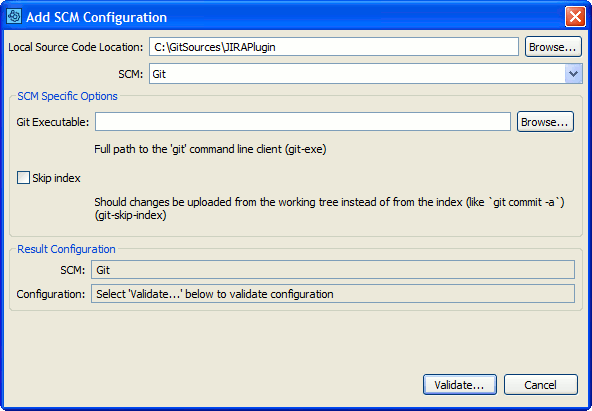Cancel the SCM configuration dialog

coord(541,385)
